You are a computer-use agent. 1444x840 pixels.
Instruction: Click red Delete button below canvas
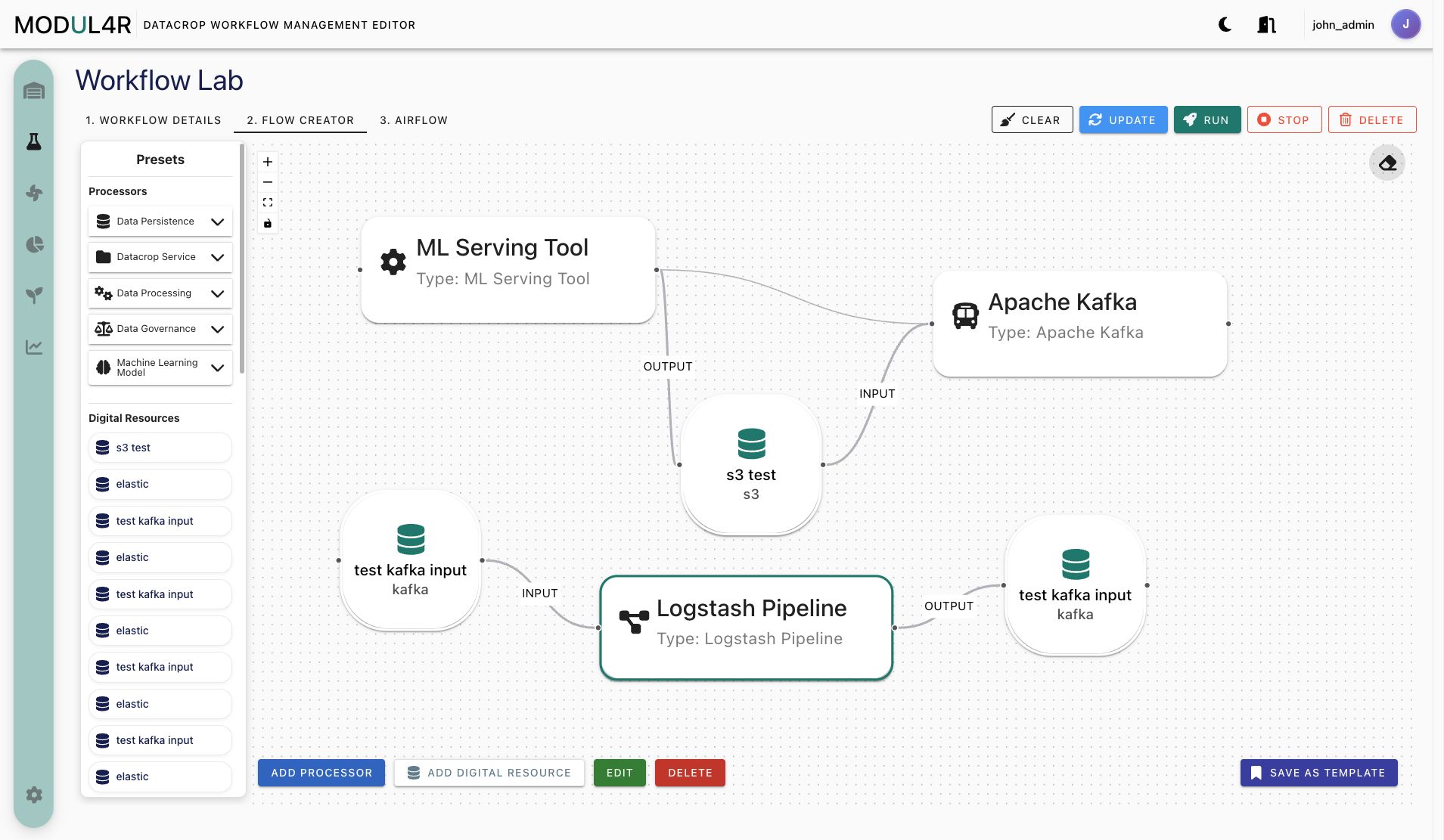690,773
